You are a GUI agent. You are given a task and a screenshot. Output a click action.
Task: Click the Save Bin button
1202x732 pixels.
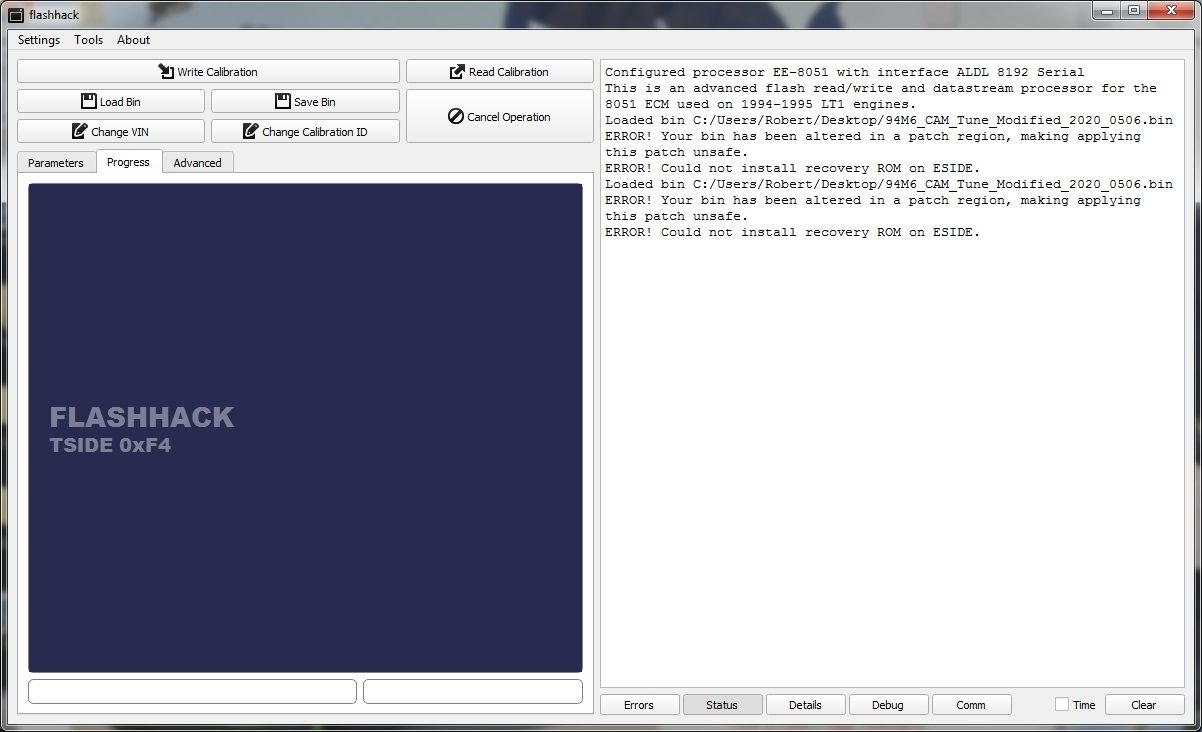[305, 102]
